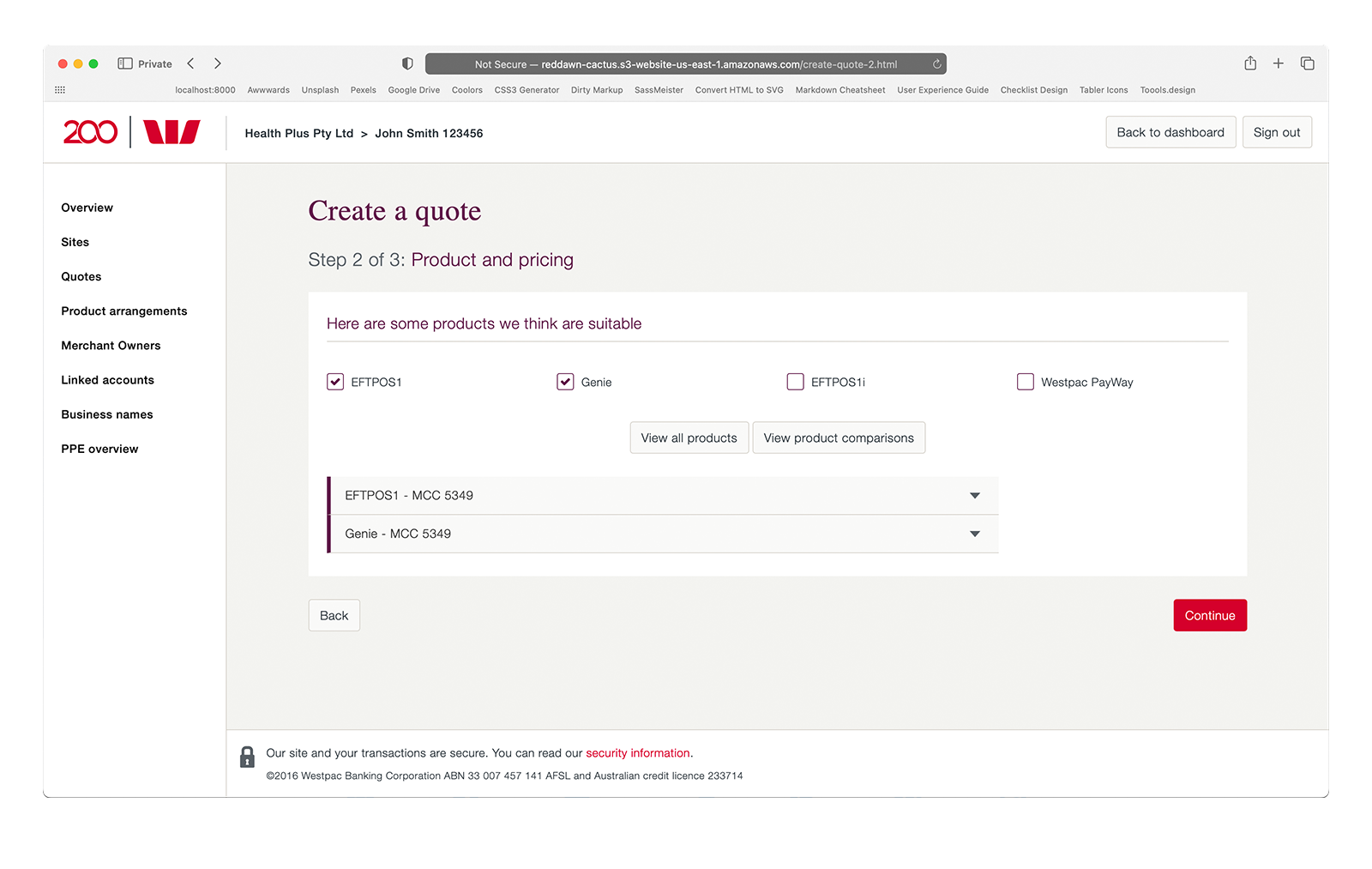Tick the Westpac PayWay checkbox
Screen dimensions: 1372x869
pyautogui.click(x=1025, y=382)
